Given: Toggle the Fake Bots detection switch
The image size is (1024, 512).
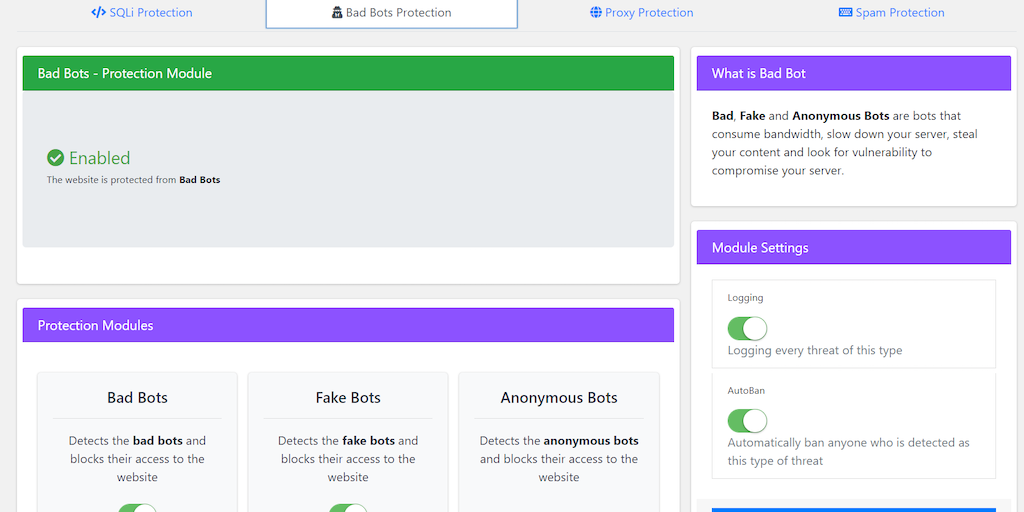Looking at the screenshot, I should tap(348, 508).
